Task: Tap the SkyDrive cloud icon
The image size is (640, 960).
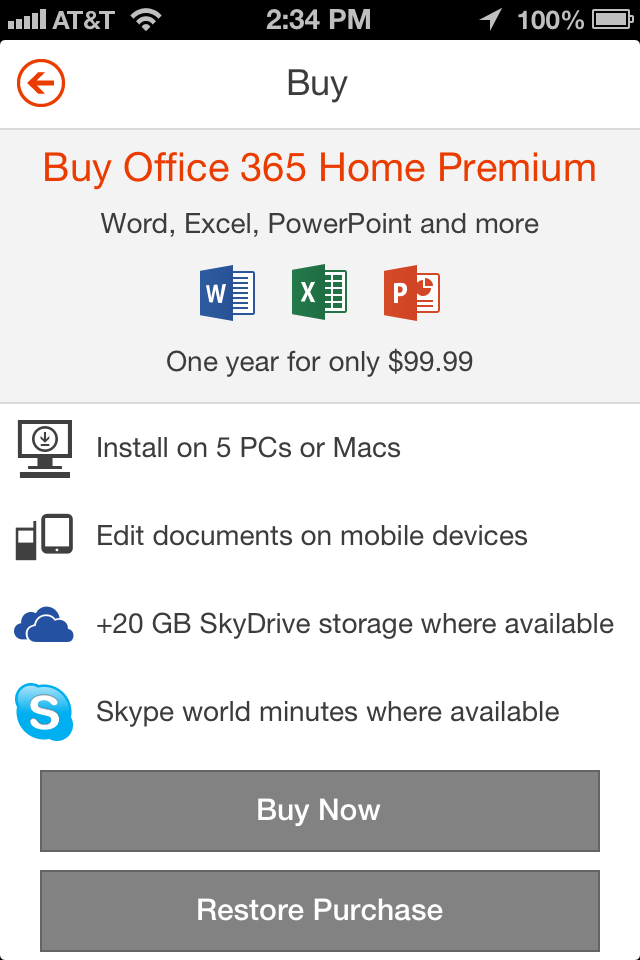Action: [43, 624]
